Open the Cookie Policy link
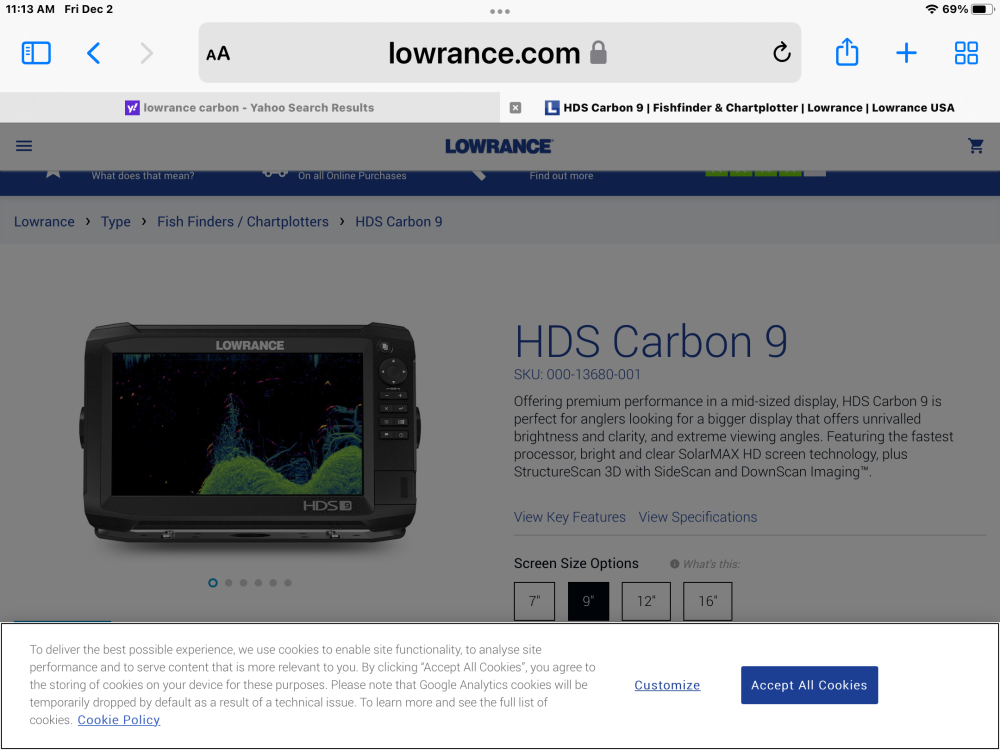 pos(119,720)
